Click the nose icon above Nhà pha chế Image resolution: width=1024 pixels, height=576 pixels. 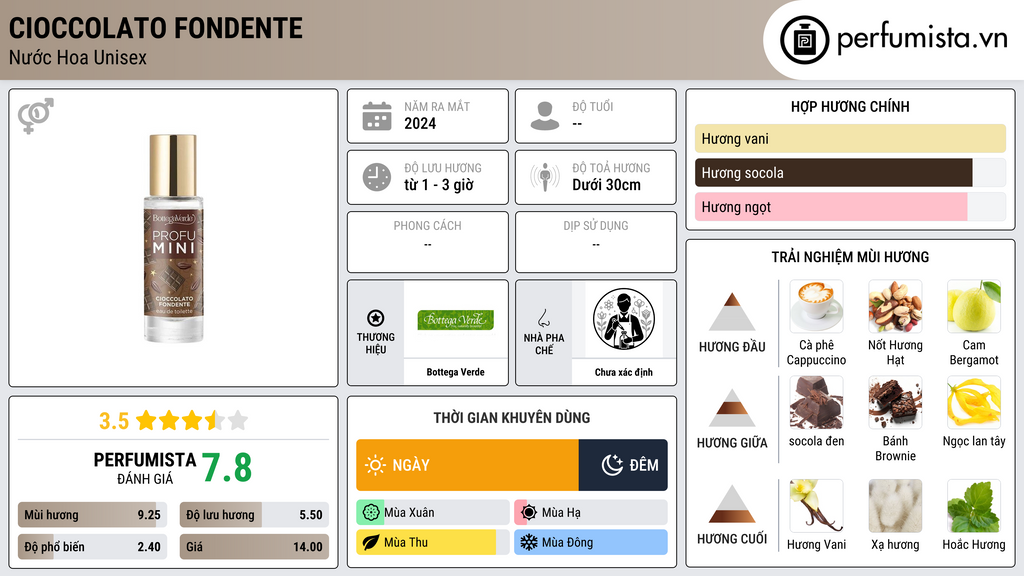[x=543, y=318]
